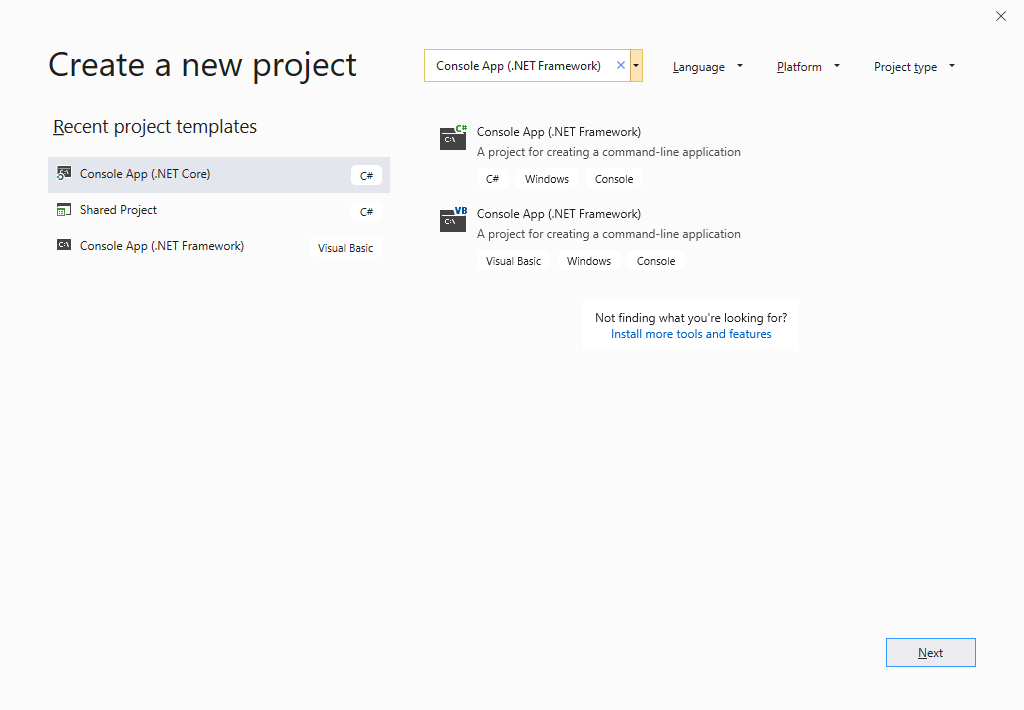Open the Language filter dropdown
Viewport: 1024px width, 710px height.
(x=707, y=66)
